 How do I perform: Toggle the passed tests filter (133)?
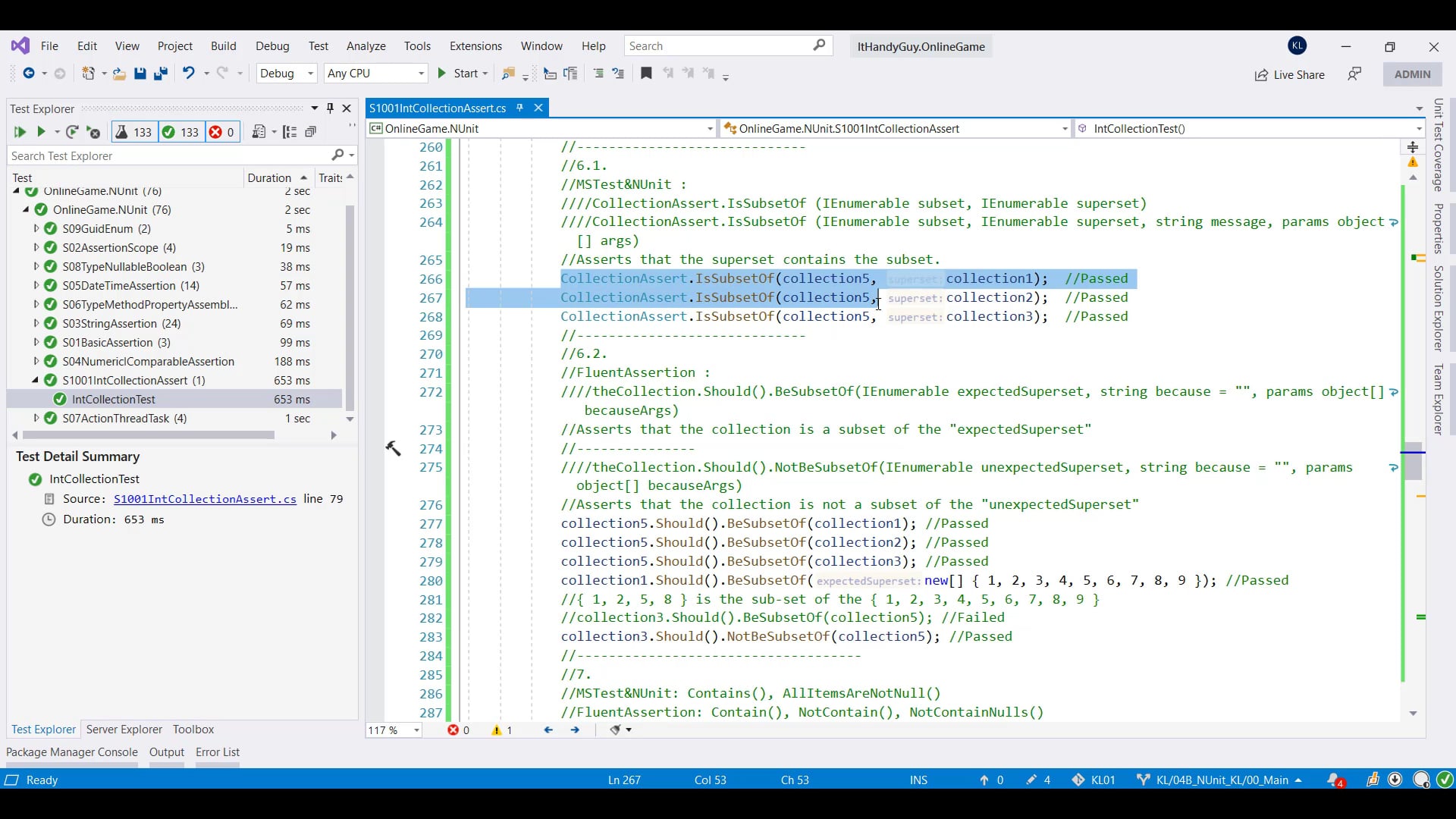click(180, 132)
